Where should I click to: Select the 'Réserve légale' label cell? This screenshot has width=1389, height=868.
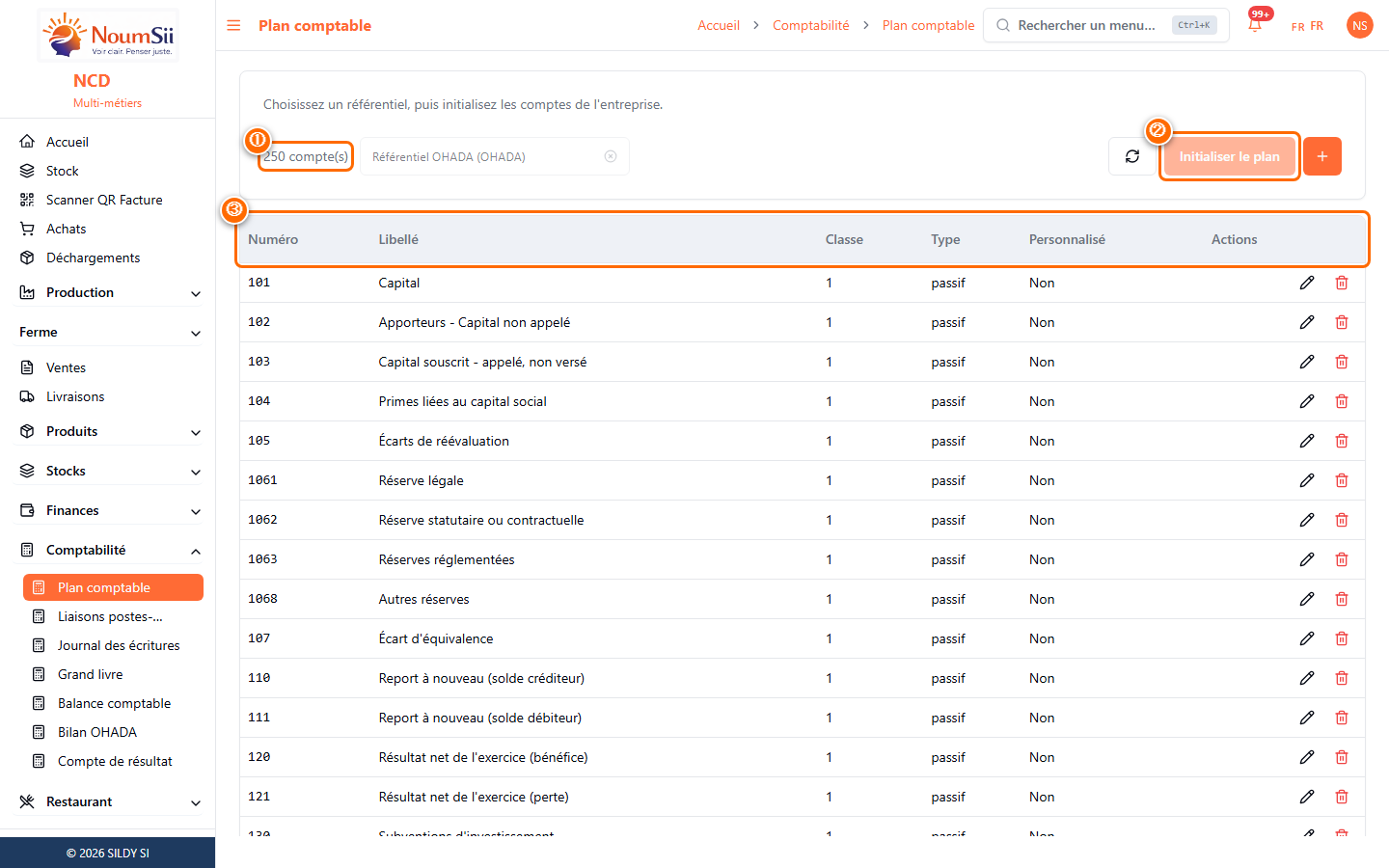click(422, 480)
